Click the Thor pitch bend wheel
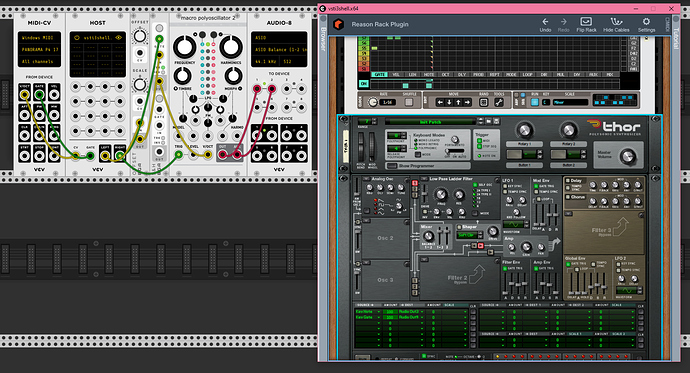The image size is (690, 373). point(361,147)
